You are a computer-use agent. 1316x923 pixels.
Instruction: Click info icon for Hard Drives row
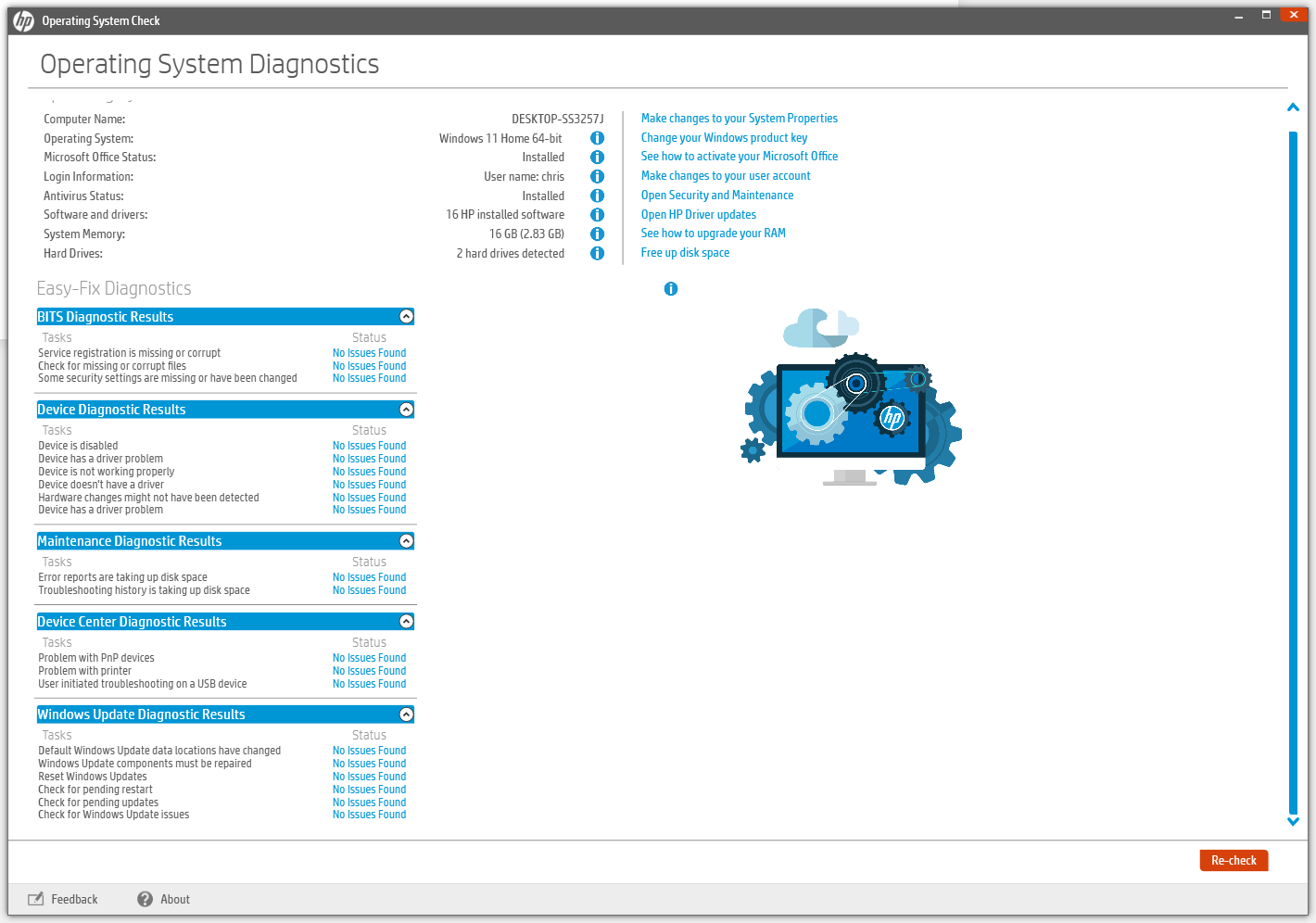pyautogui.click(x=597, y=253)
